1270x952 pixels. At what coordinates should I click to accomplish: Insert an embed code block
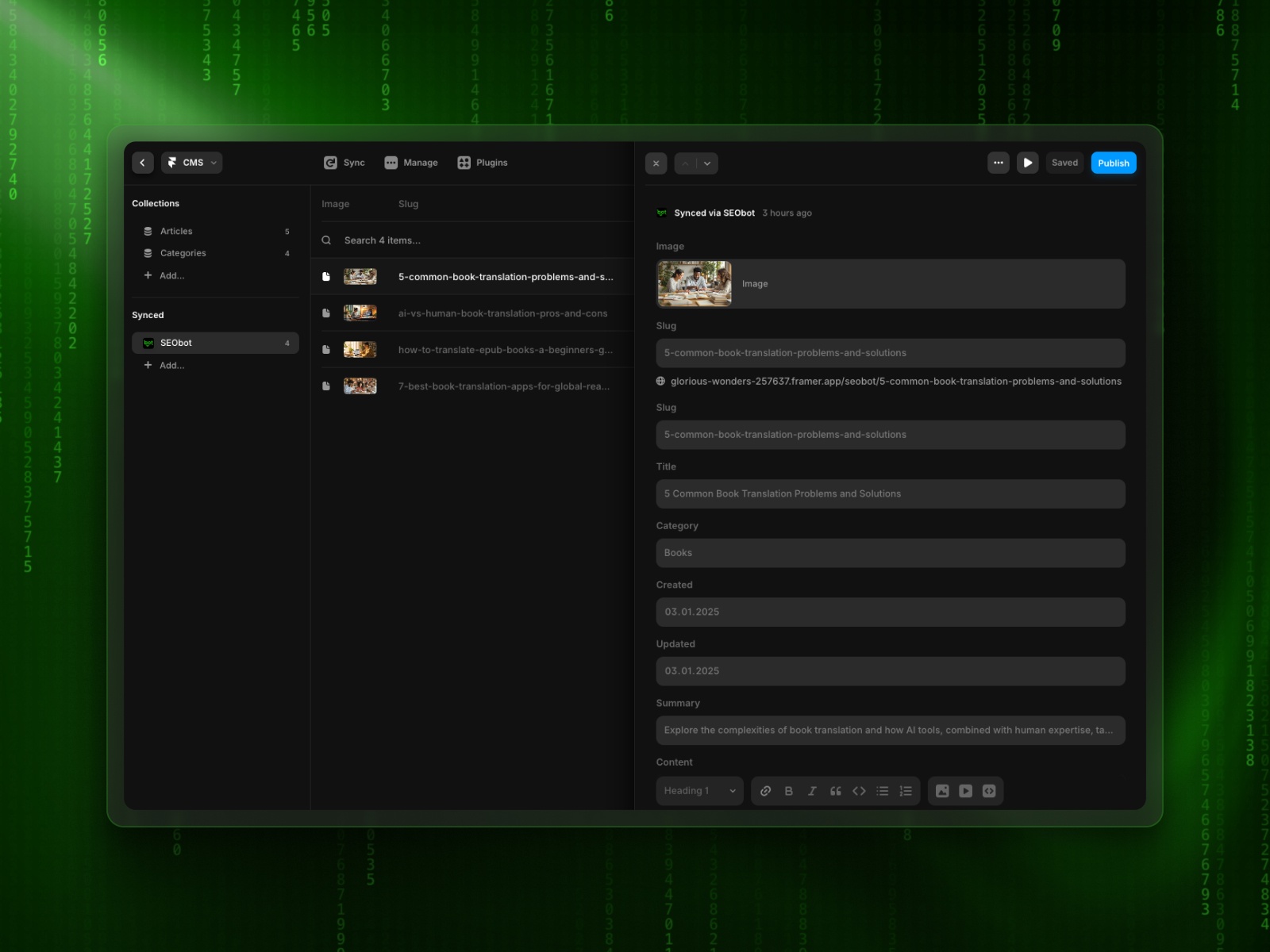pos(989,790)
